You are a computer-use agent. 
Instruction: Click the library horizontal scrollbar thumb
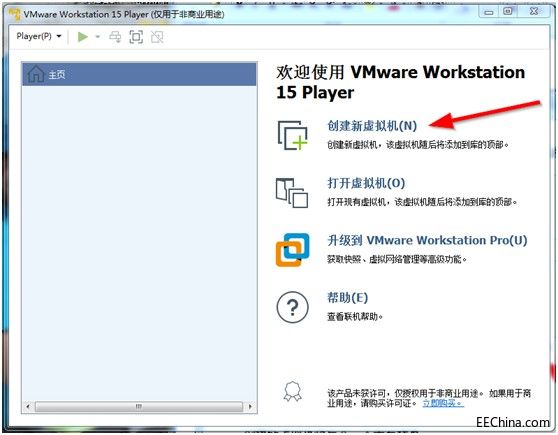[x=139, y=406]
